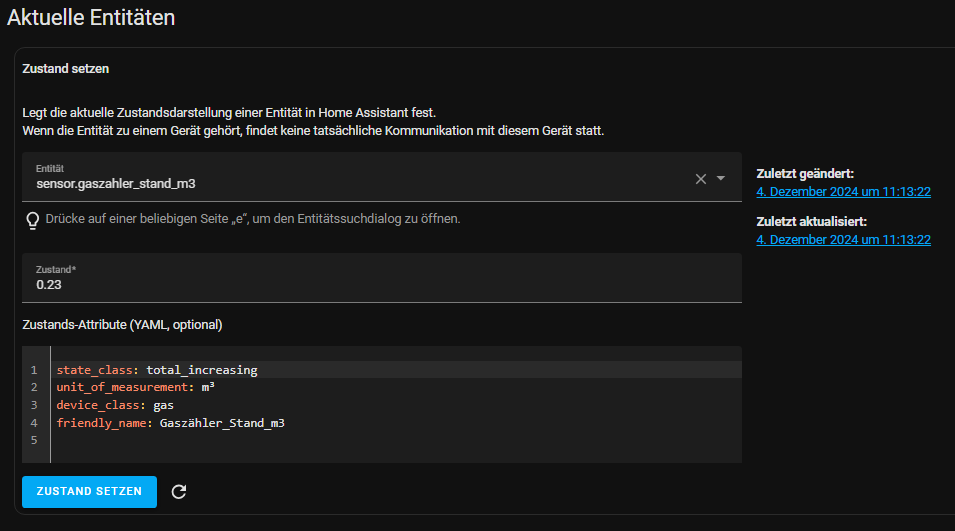
Task: Open the Zuletzt geändert timestamp link
Action: tap(844, 191)
